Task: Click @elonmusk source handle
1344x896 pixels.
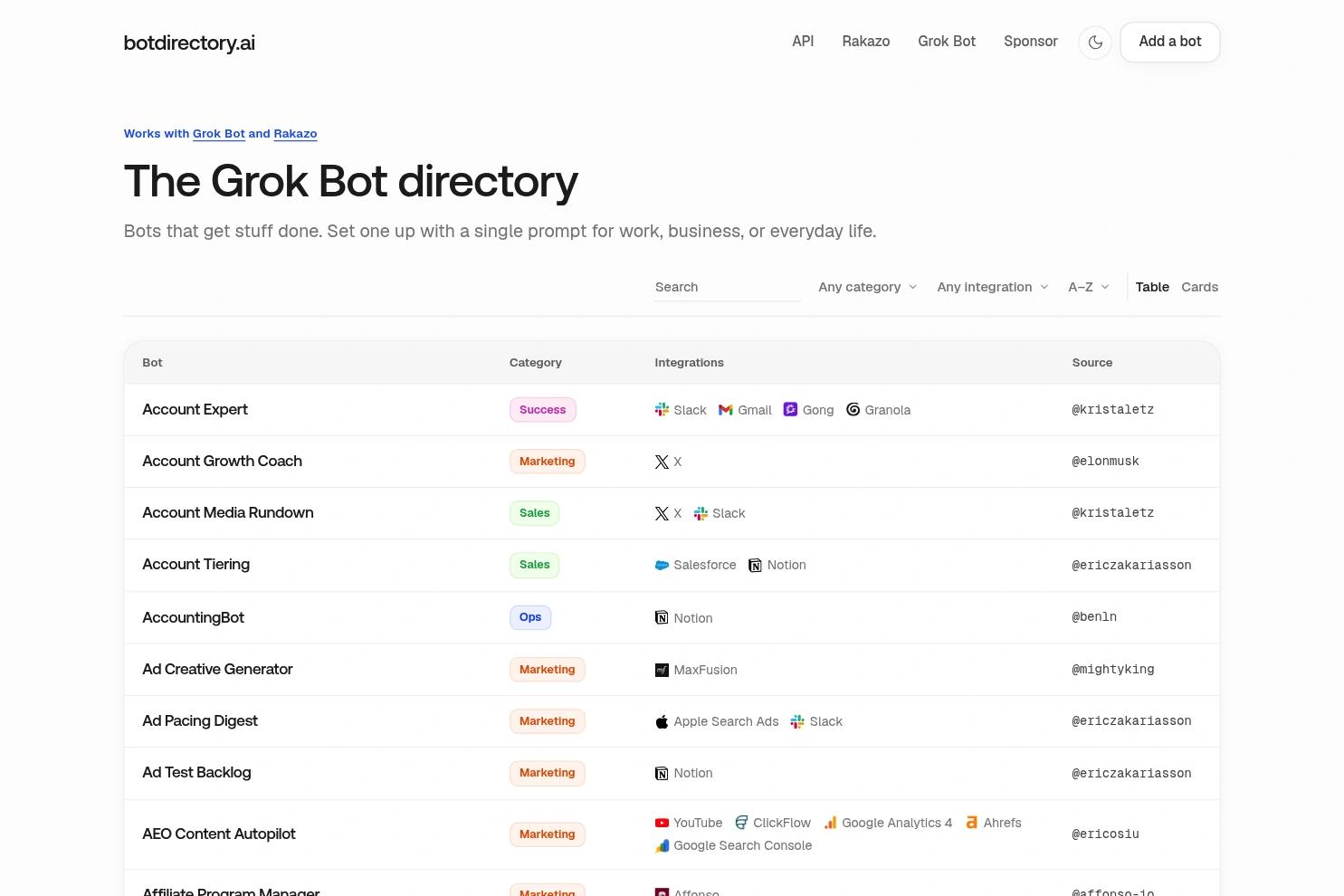Action: tap(1105, 462)
